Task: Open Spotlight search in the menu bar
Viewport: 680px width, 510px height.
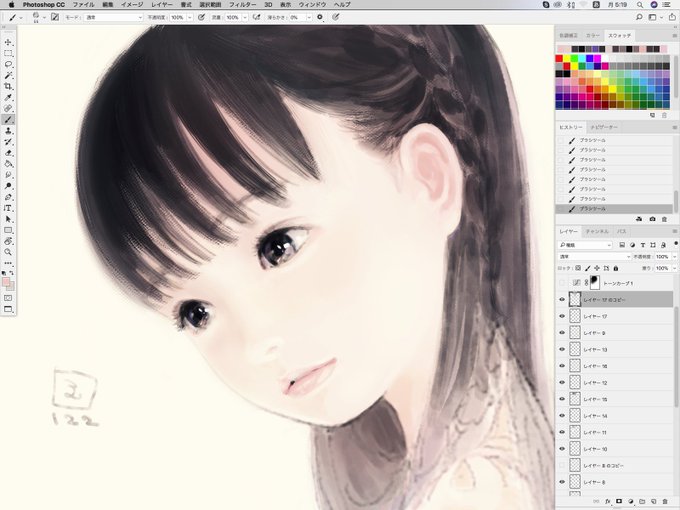Action: point(640,5)
